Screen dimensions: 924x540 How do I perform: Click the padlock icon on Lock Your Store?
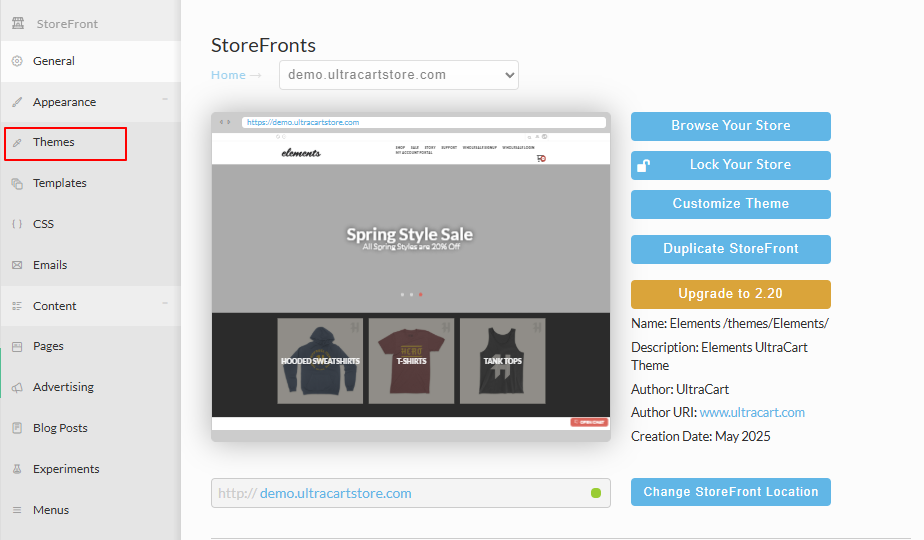coord(644,166)
